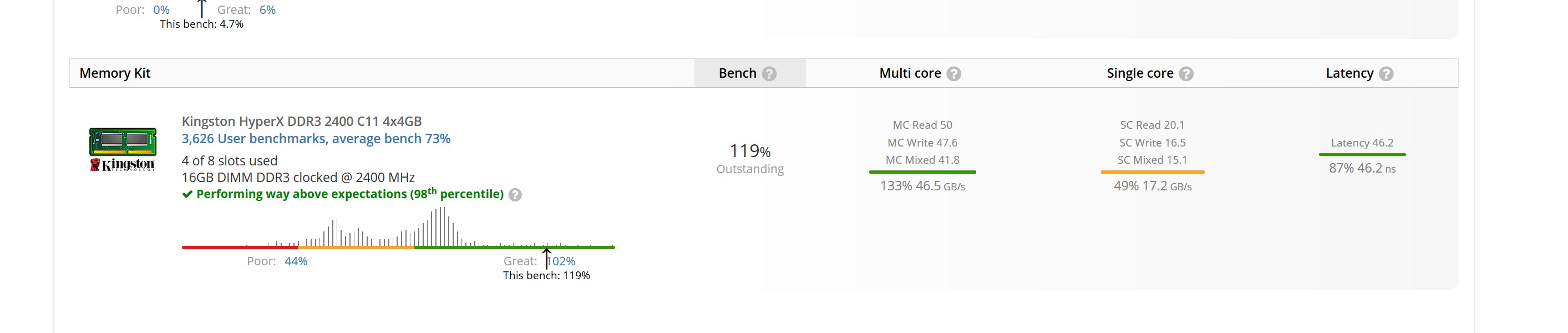Select the Bench column header

[737, 73]
